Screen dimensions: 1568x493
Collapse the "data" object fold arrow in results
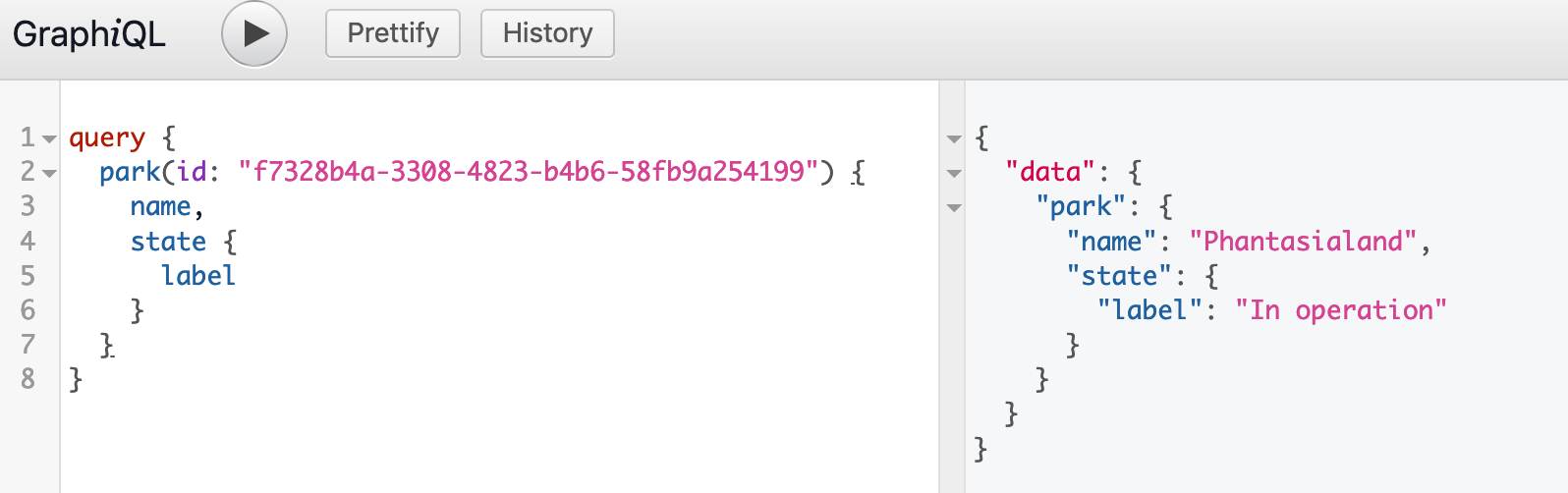click(x=953, y=174)
